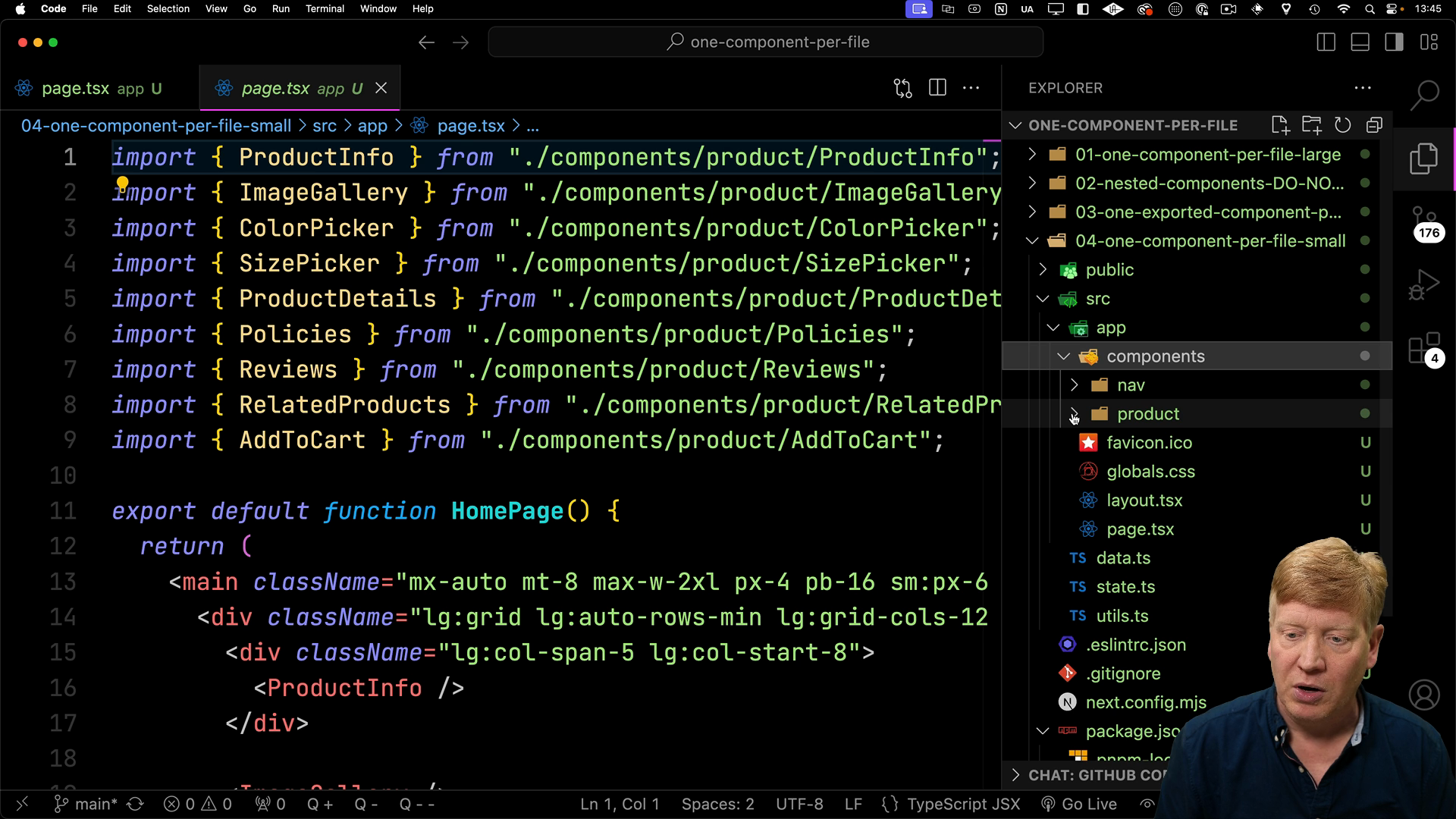Synchronize changes icon in status bar
Viewport: 1456px width, 819px height.
[136, 804]
